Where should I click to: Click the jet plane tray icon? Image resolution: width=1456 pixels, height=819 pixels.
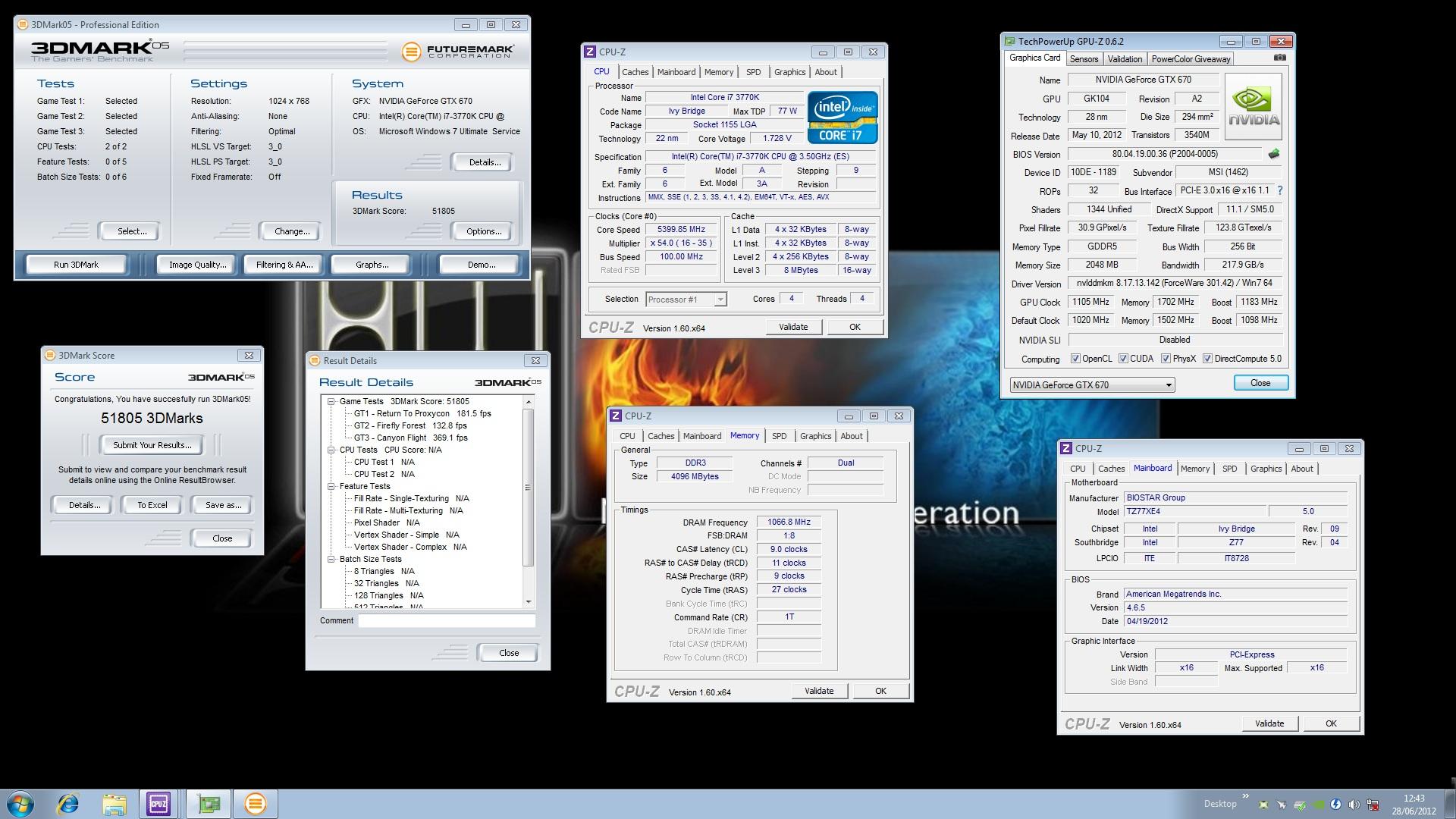[1282, 805]
